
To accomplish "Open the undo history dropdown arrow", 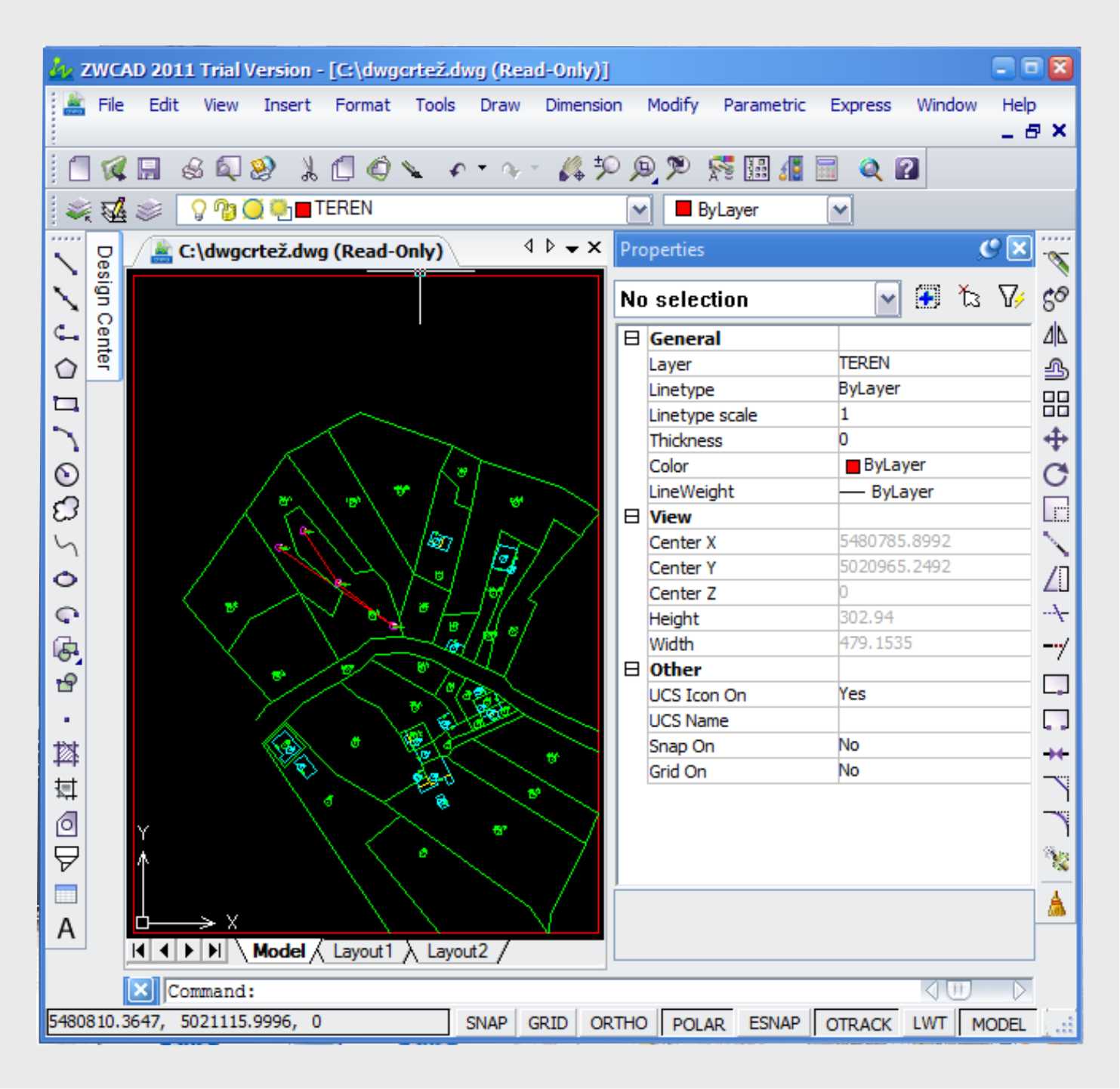I will 482,168.
